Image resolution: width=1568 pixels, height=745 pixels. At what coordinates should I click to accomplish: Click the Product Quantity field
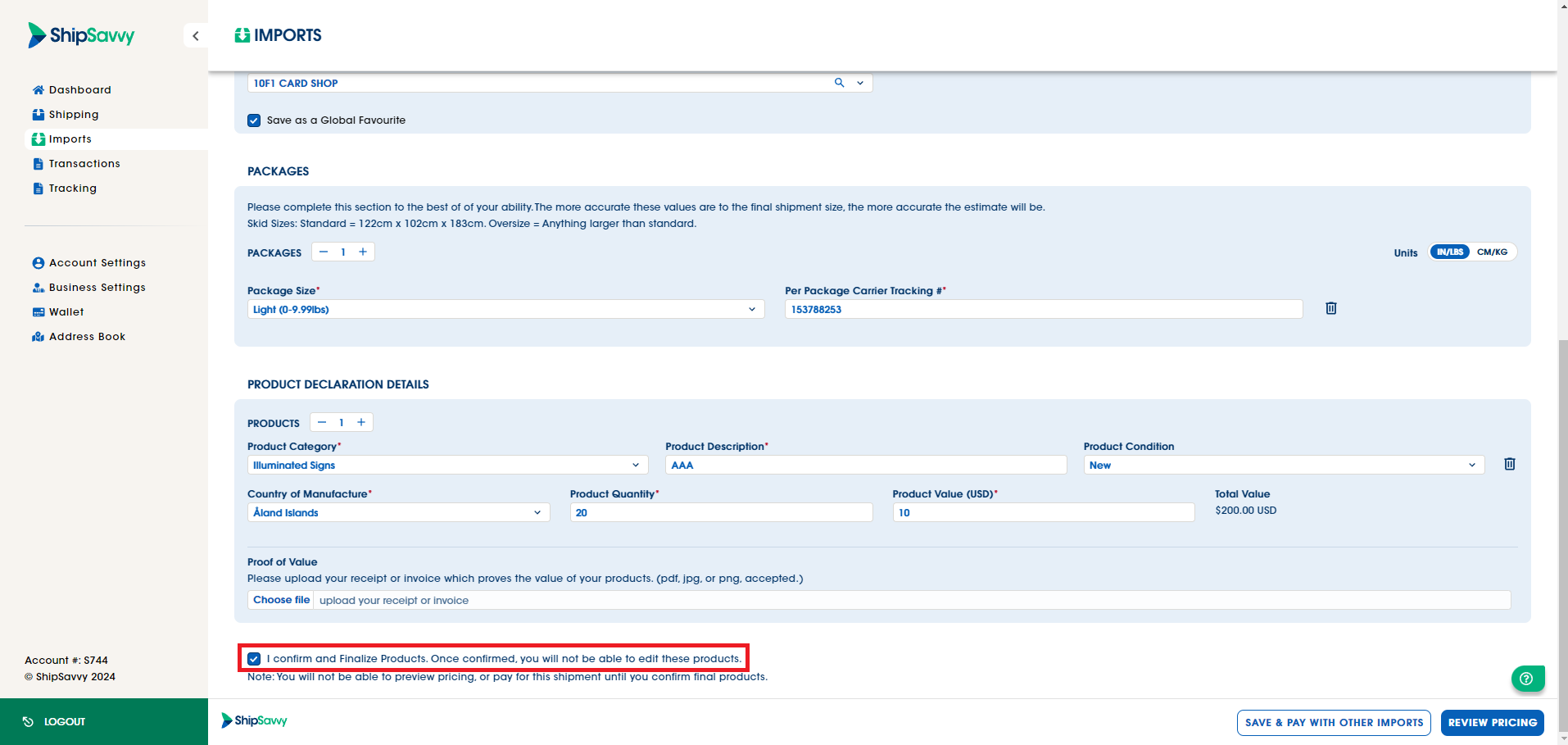click(x=721, y=513)
